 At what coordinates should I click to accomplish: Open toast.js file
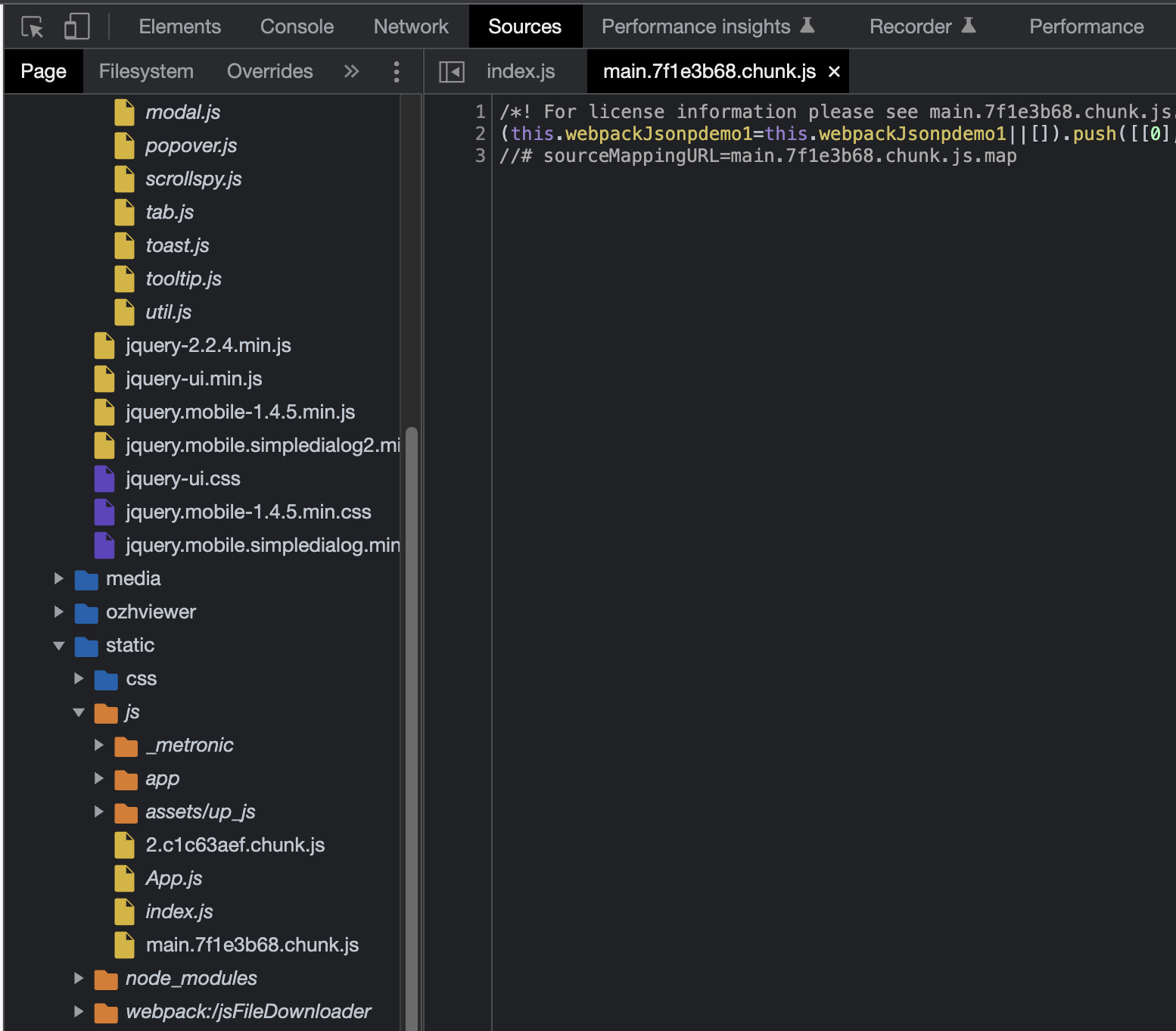[177, 245]
